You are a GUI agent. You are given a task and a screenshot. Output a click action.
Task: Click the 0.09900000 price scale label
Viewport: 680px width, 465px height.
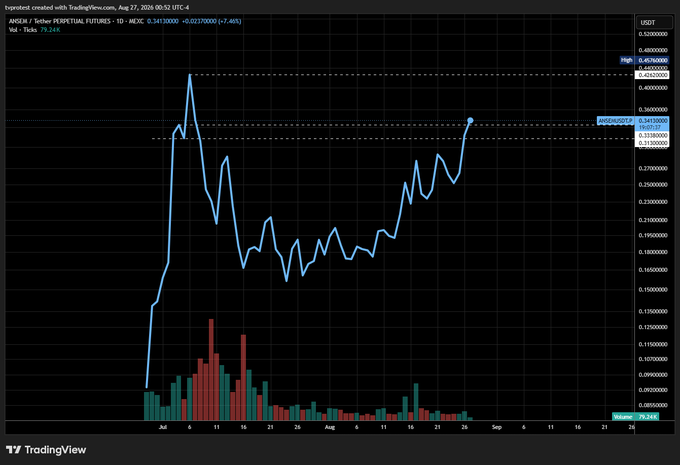pyautogui.click(x=653, y=375)
